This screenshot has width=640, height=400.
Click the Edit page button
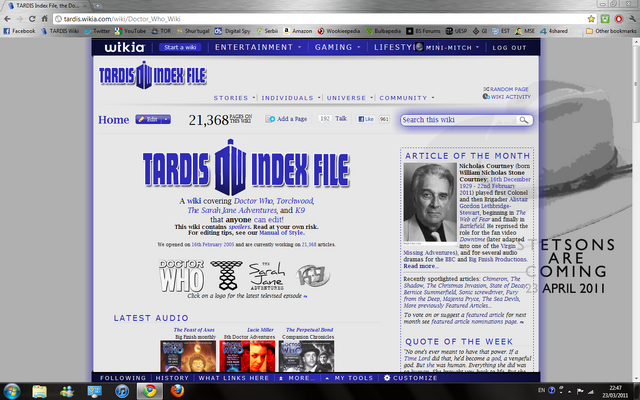(x=149, y=119)
